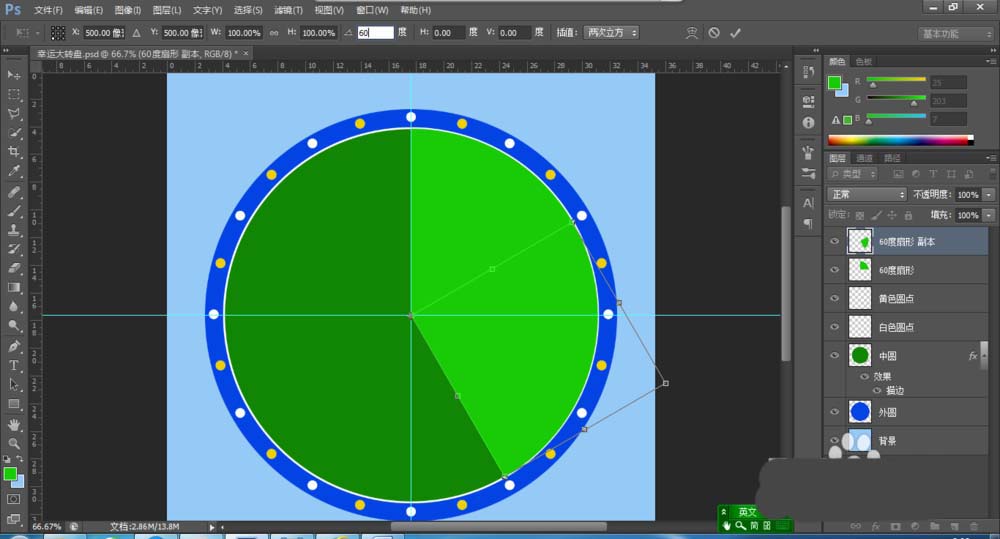Select the Eraser tool

[13, 269]
